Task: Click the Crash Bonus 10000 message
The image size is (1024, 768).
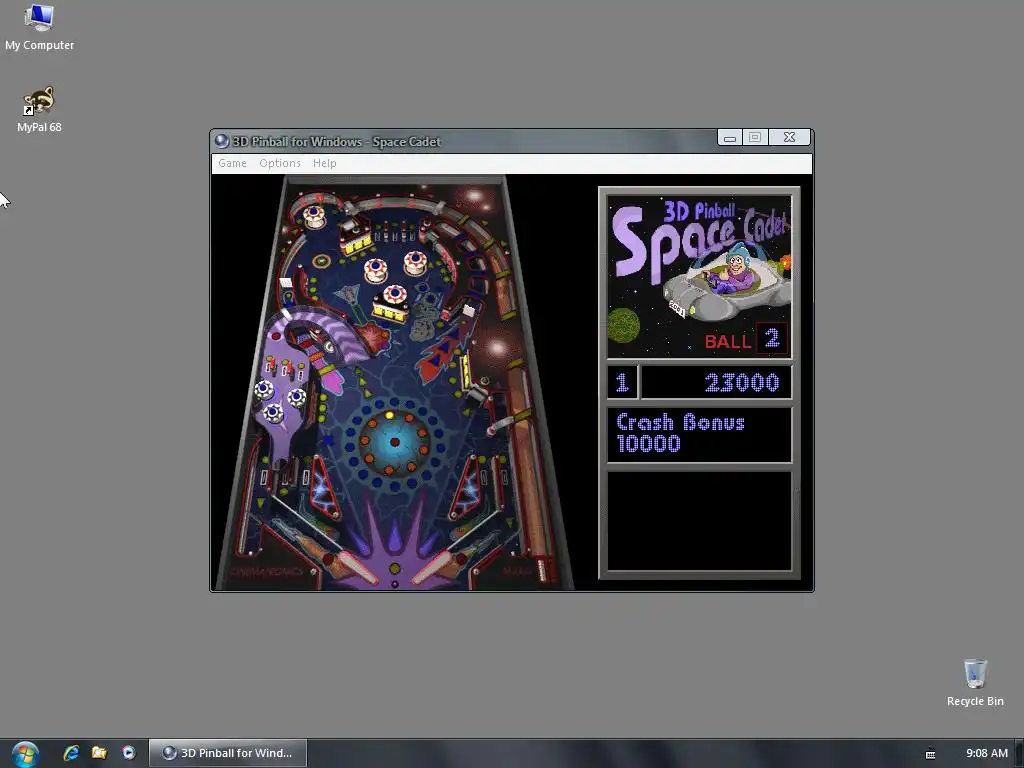Action: tap(699, 434)
